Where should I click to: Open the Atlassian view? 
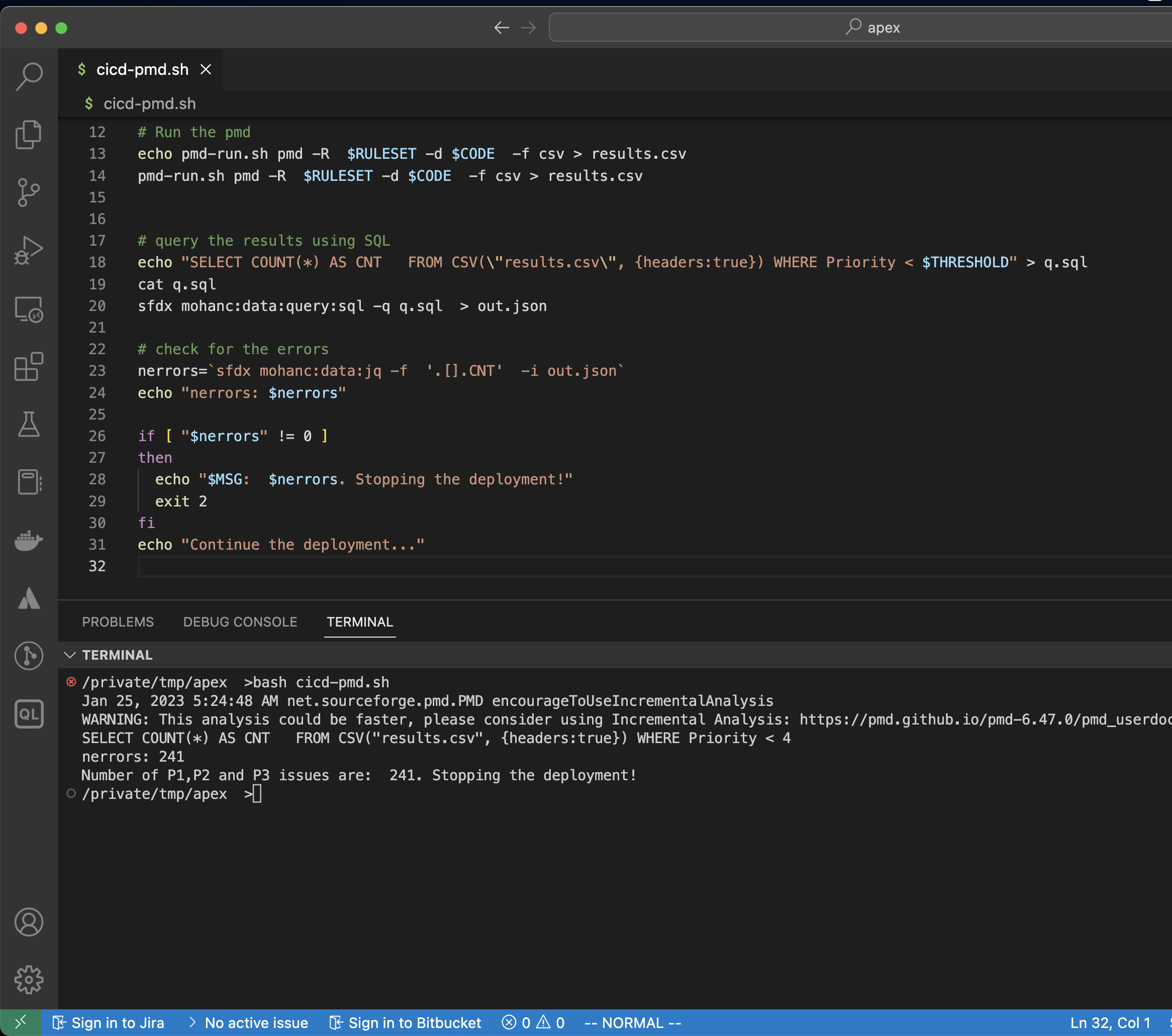click(x=29, y=598)
